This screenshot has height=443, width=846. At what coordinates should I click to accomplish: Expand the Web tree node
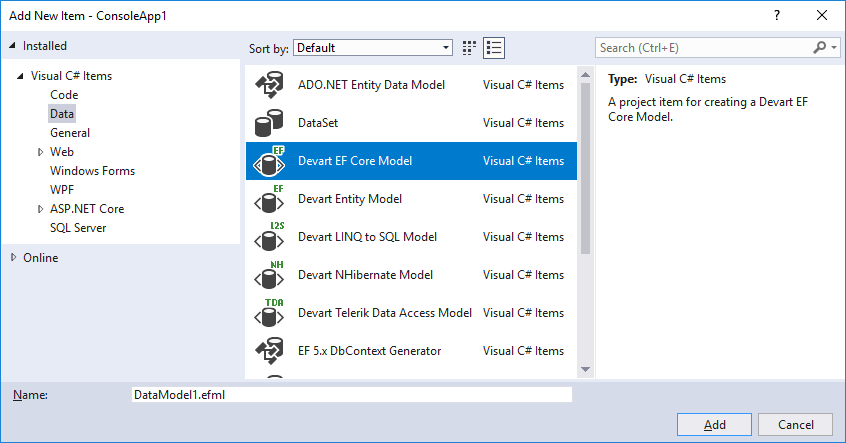point(40,152)
